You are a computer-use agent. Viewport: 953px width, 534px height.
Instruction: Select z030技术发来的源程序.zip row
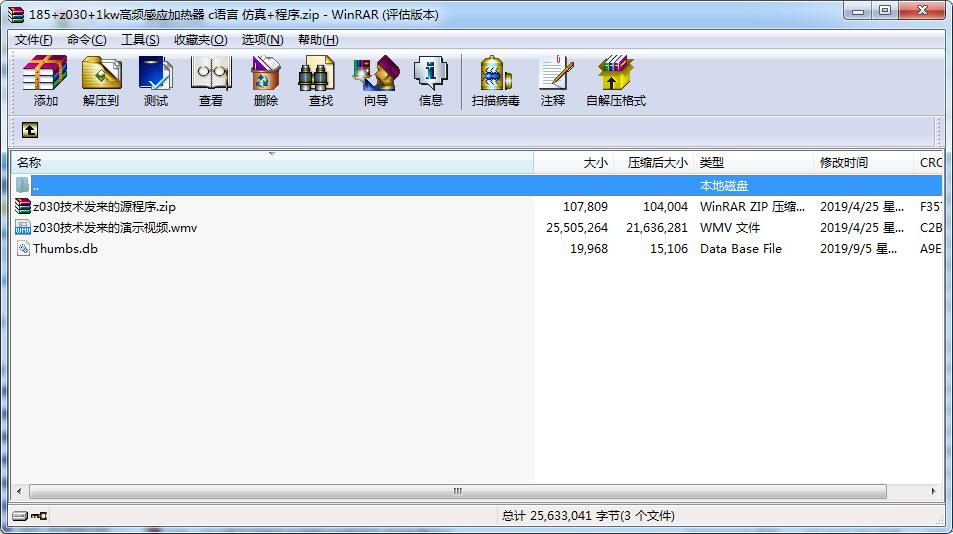click(x=477, y=207)
